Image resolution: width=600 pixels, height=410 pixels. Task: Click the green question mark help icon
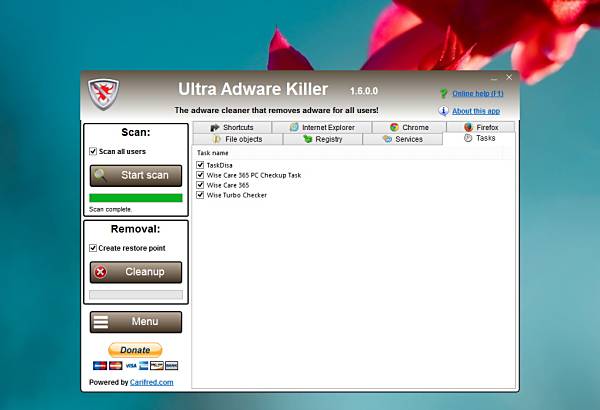[x=443, y=93]
